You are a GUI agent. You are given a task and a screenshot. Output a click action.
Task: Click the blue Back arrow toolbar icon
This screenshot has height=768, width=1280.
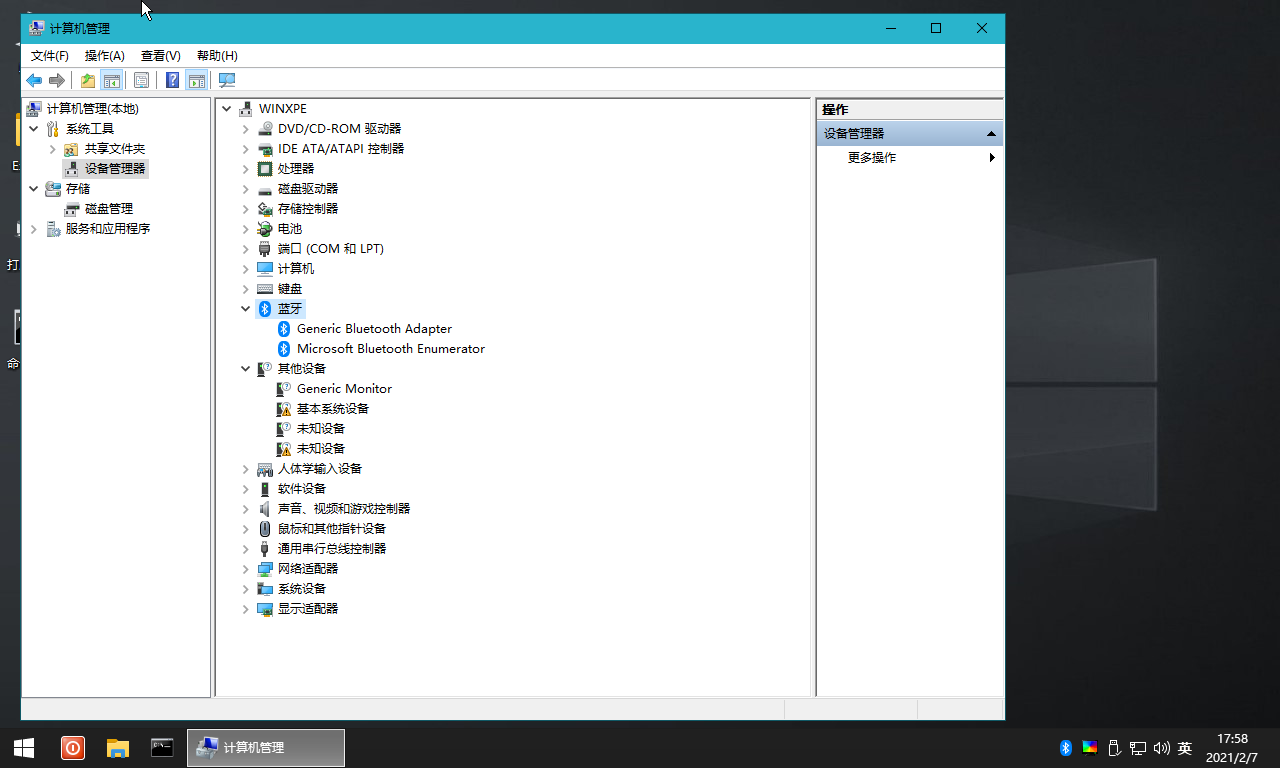pyautogui.click(x=34, y=81)
